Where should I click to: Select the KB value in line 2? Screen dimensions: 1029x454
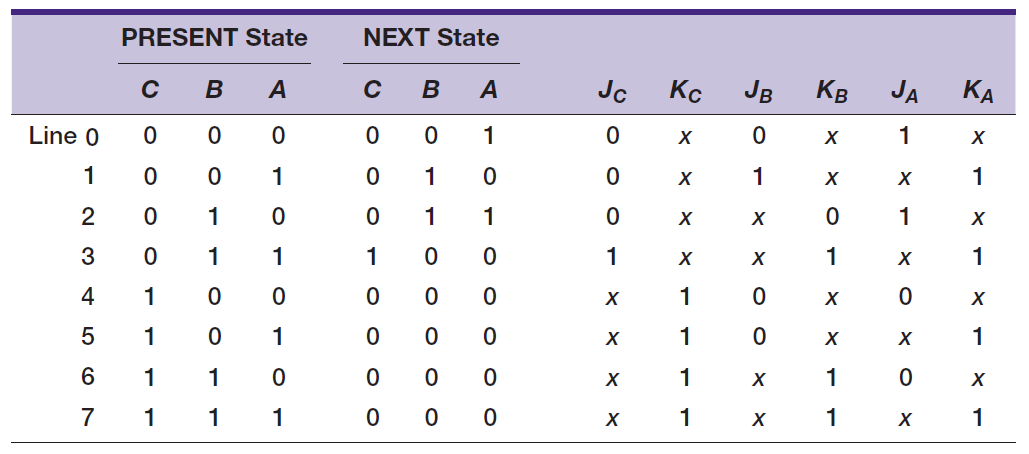pos(831,217)
